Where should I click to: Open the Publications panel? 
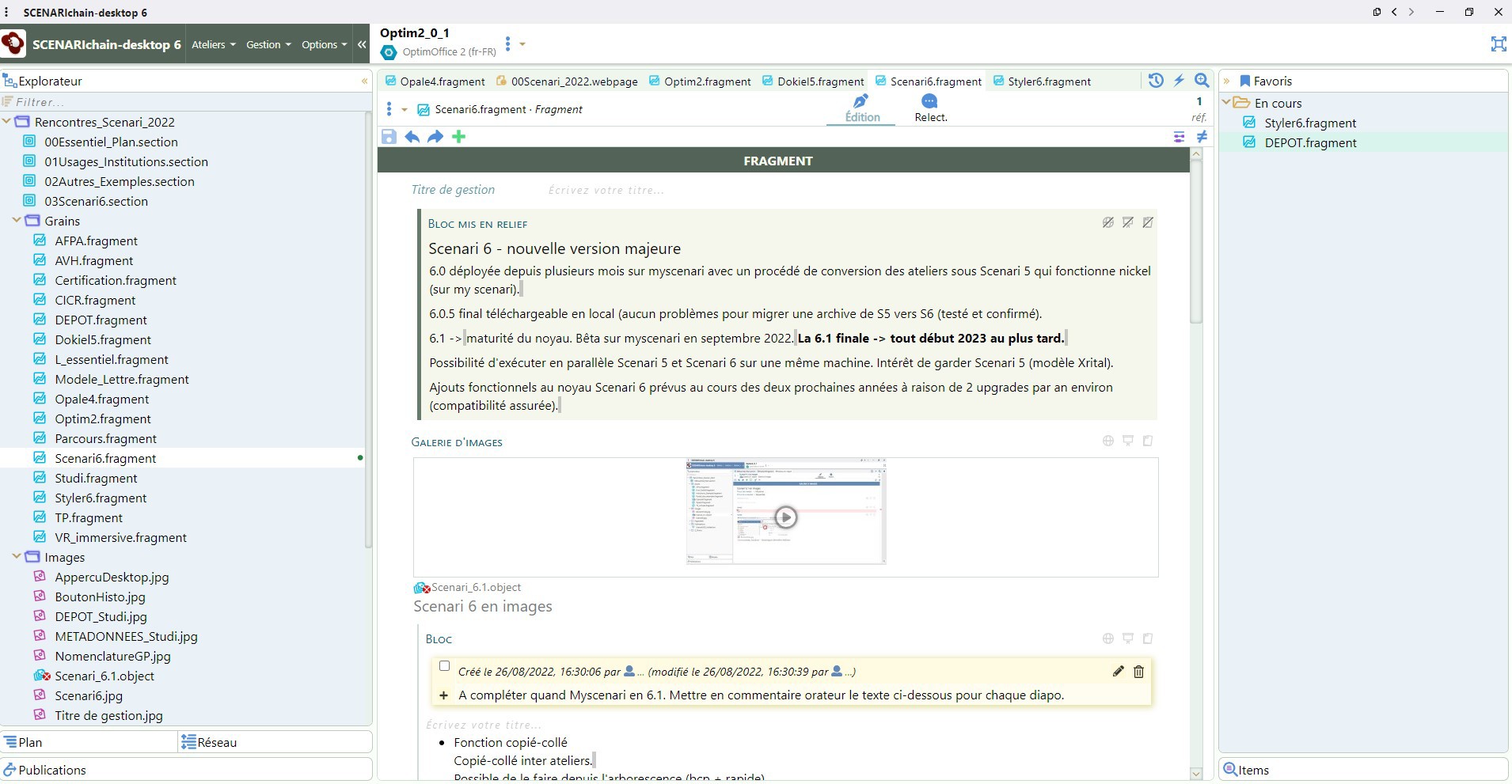click(x=52, y=770)
